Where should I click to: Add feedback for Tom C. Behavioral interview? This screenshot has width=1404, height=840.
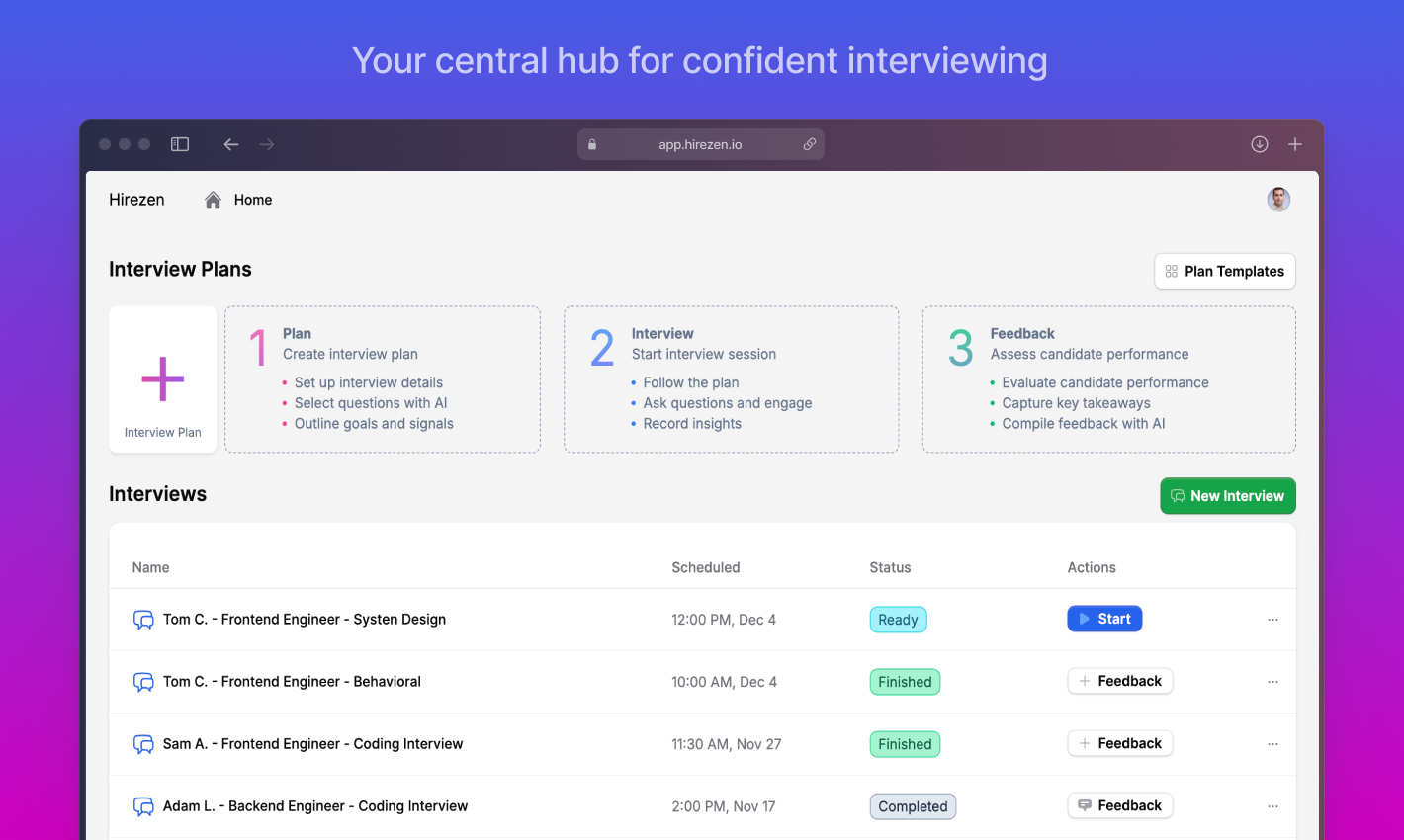(x=1120, y=681)
